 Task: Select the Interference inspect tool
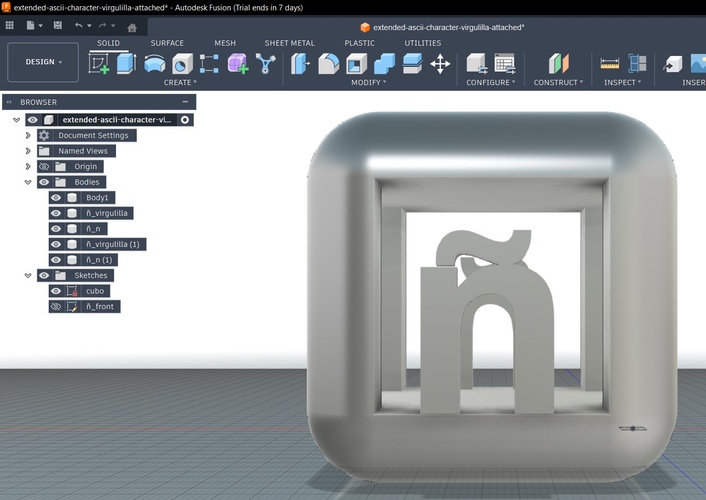(x=637, y=64)
